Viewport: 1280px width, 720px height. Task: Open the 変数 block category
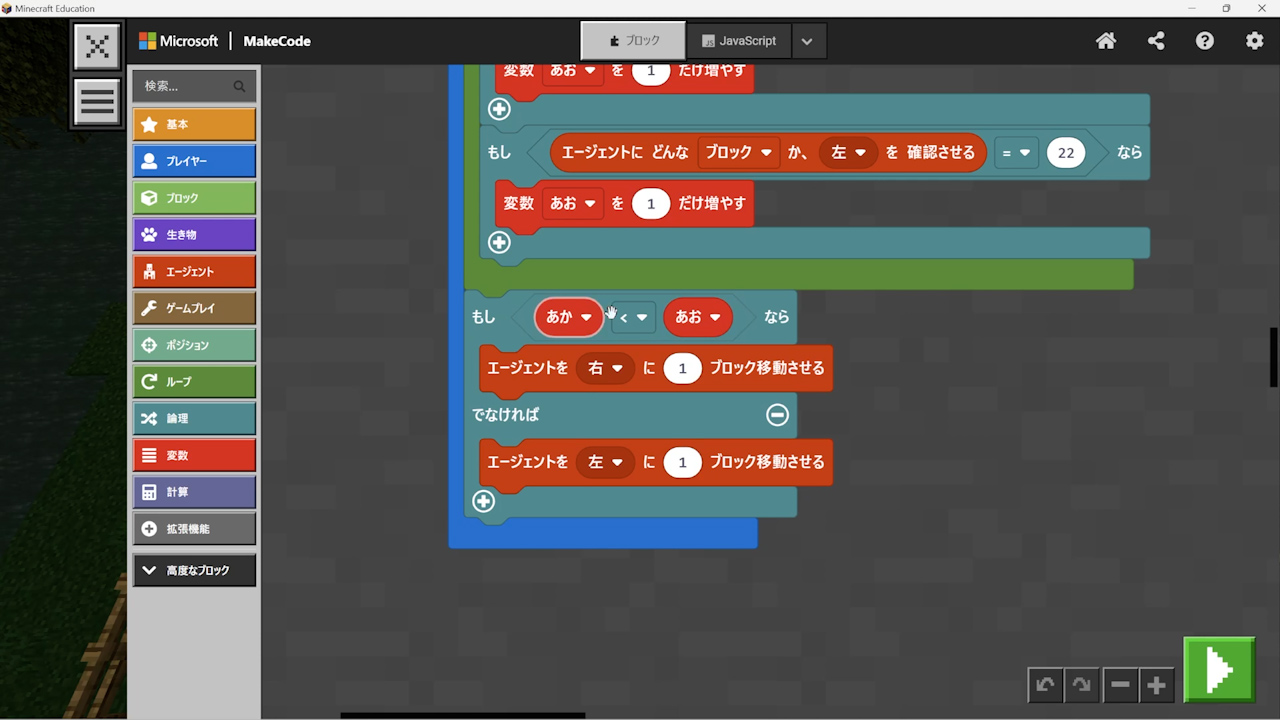click(x=195, y=455)
